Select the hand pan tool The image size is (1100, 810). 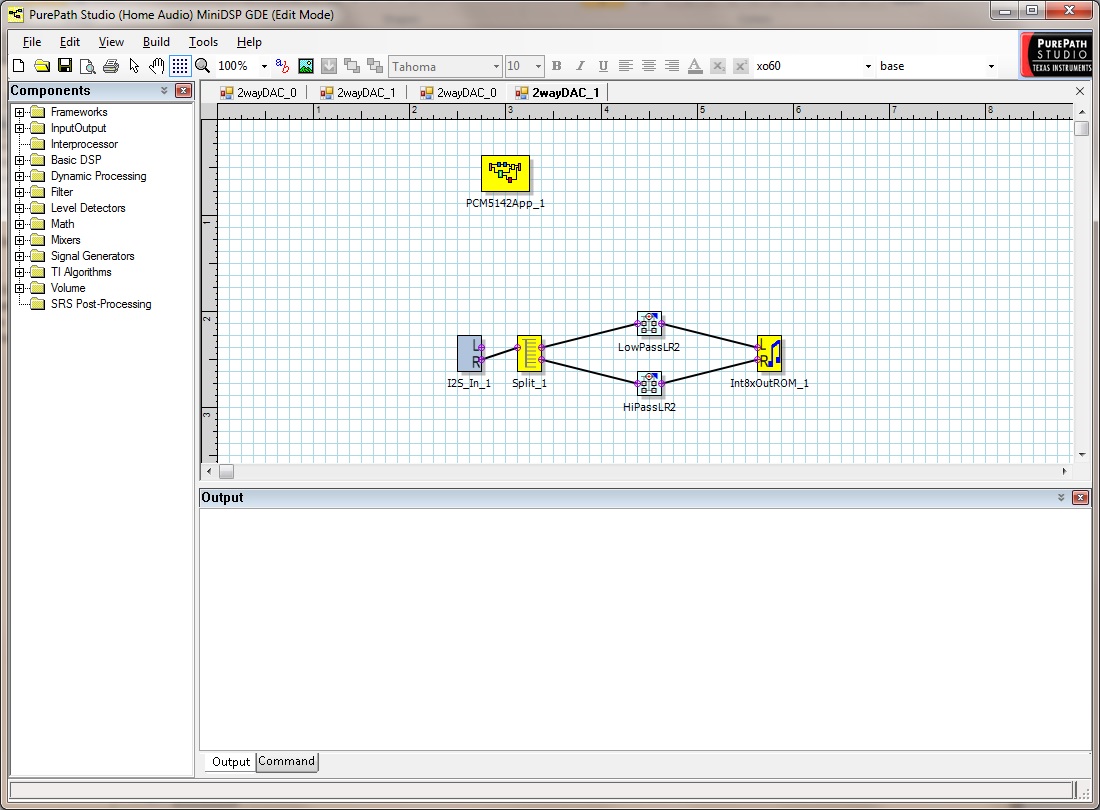[156, 66]
